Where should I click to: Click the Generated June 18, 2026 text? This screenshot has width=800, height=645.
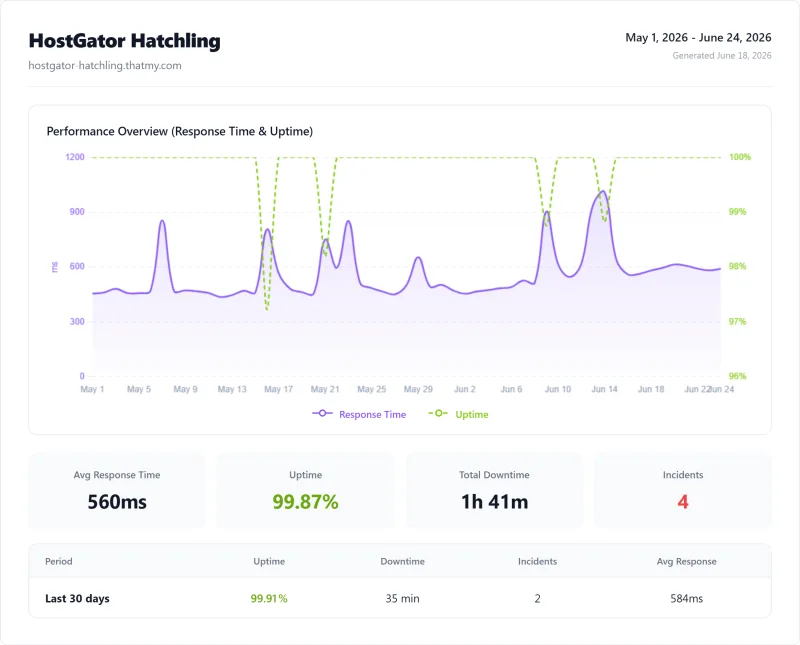point(721,56)
